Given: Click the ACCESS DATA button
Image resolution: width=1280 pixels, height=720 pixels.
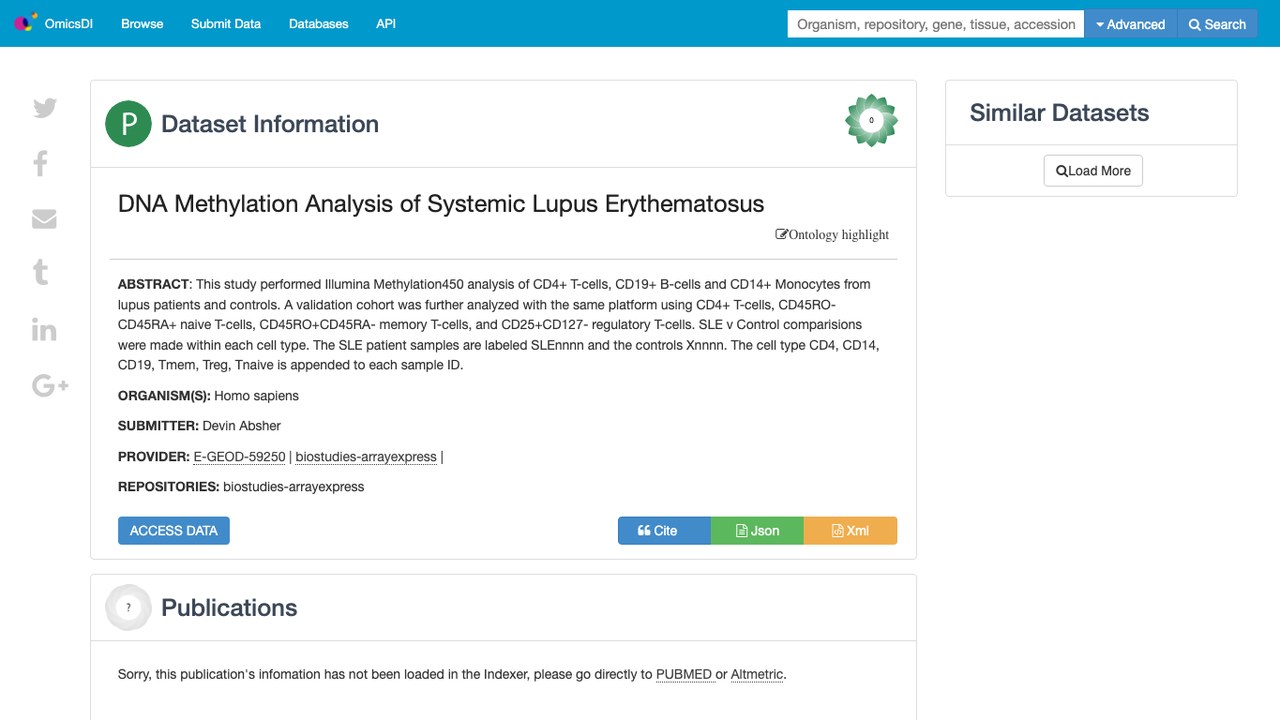Looking at the screenshot, I should pyautogui.click(x=174, y=530).
